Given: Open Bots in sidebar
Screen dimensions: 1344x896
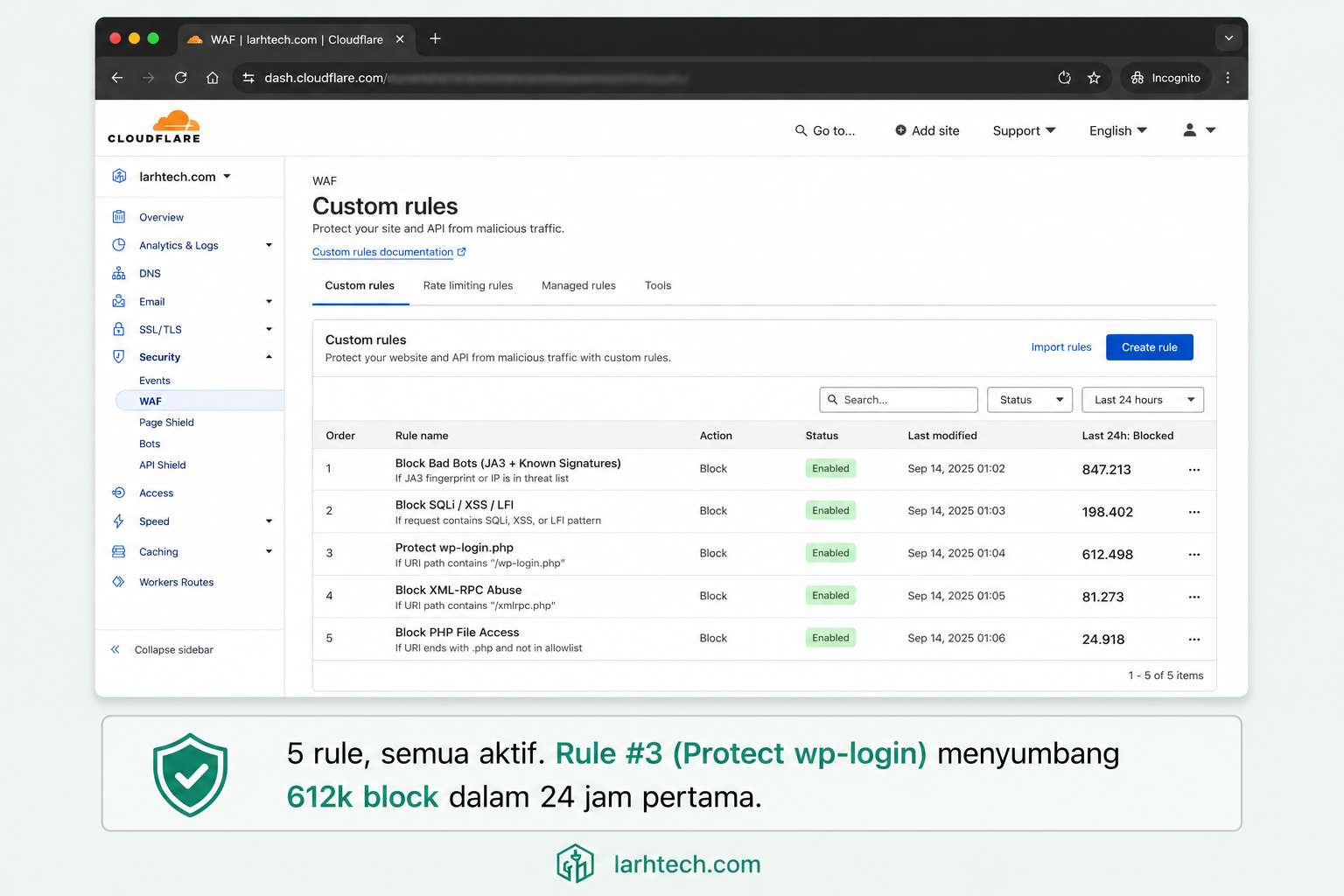Looking at the screenshot, I should (x=150, y=444).
